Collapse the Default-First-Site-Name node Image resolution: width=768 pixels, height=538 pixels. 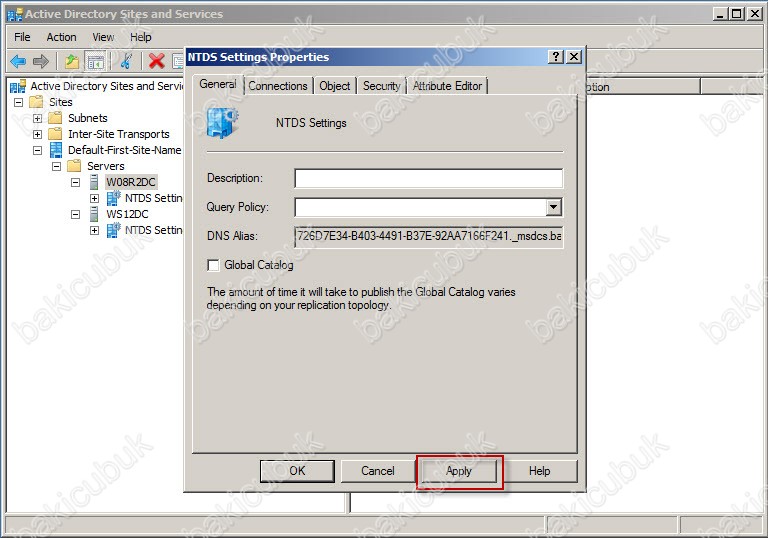pos(37,150)
